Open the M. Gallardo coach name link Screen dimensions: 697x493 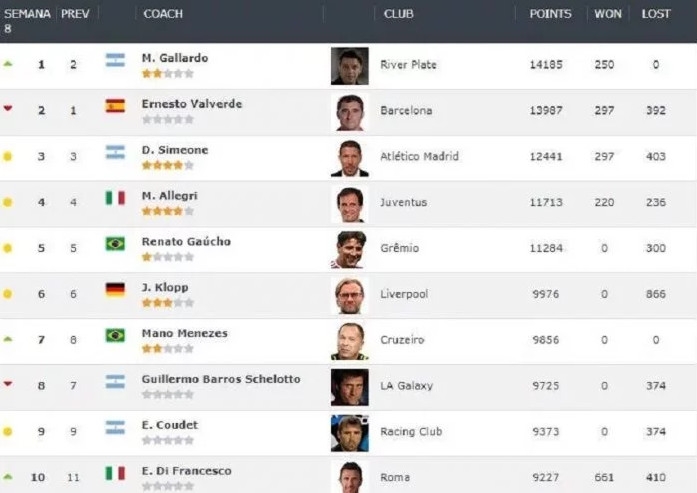tap(175, 58)
